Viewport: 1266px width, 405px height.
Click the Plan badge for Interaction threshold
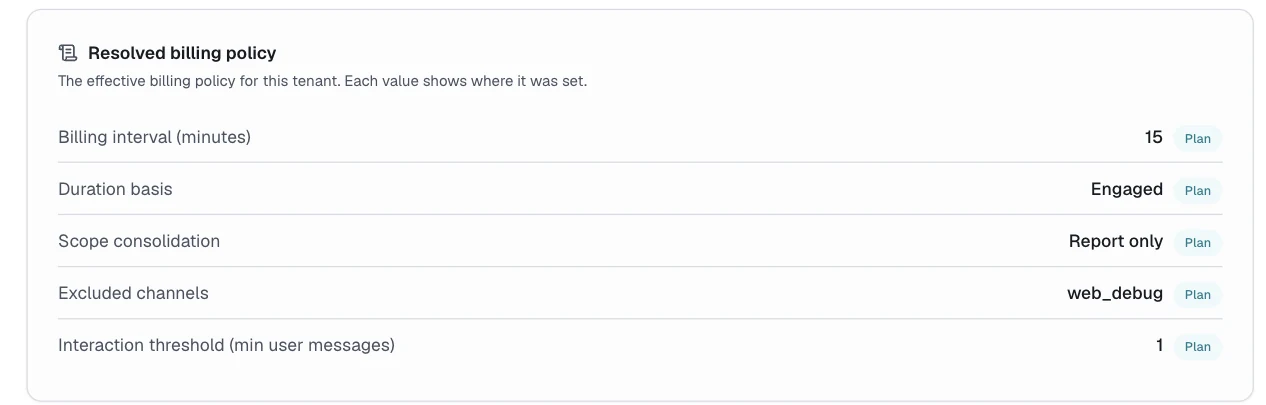1197,346
